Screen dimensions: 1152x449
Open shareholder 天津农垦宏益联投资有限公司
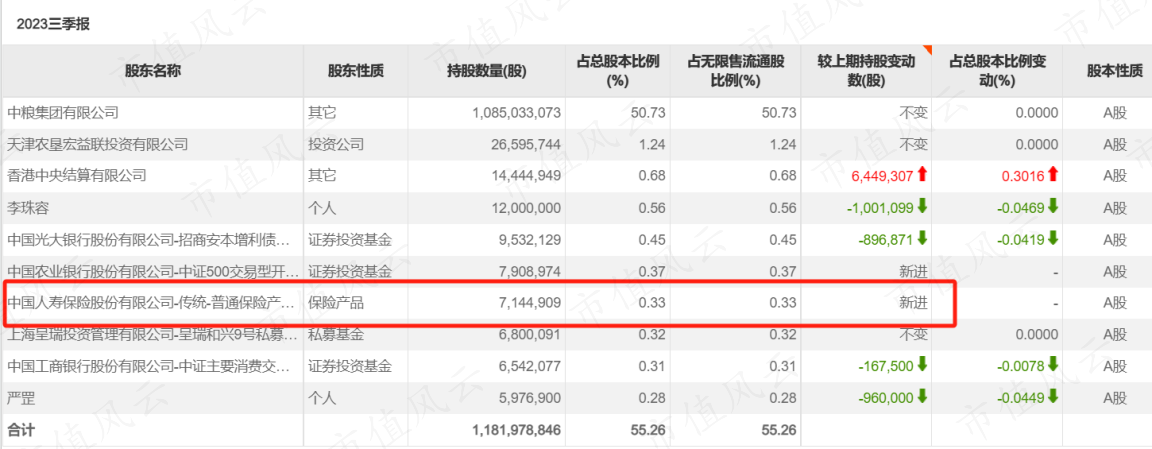(x=98, y=145)
